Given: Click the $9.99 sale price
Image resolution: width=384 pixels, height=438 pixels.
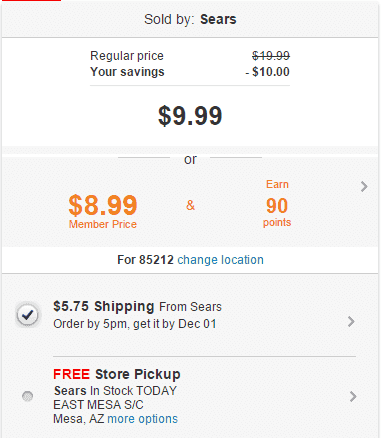Looking at the screenshot, I should coord(190,116).
